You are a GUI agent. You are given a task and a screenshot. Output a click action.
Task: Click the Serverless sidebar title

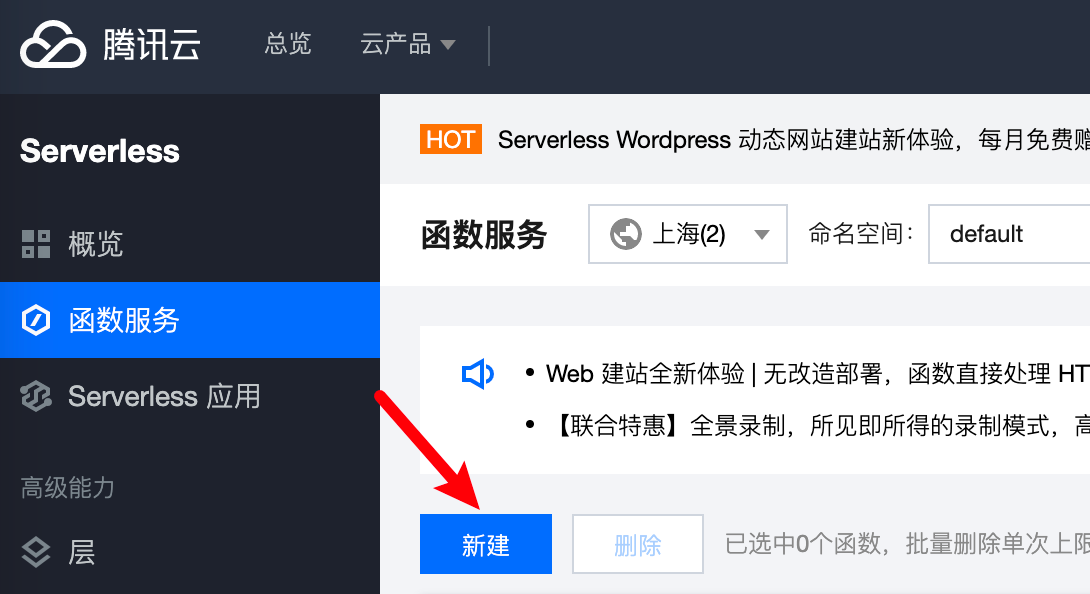(x=99, y=151)
